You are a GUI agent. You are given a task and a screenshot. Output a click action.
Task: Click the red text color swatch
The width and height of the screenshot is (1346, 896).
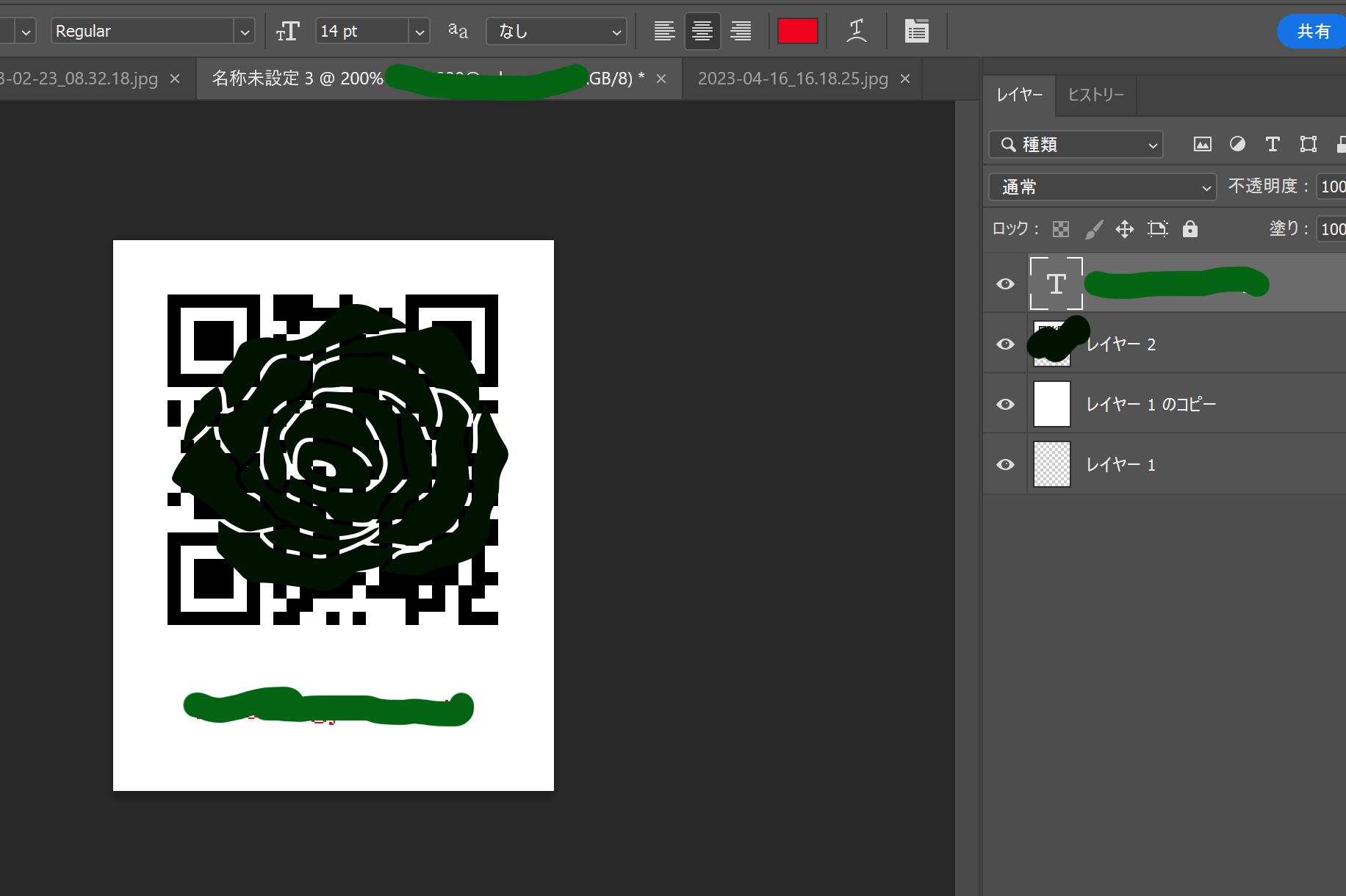(797, 32)
